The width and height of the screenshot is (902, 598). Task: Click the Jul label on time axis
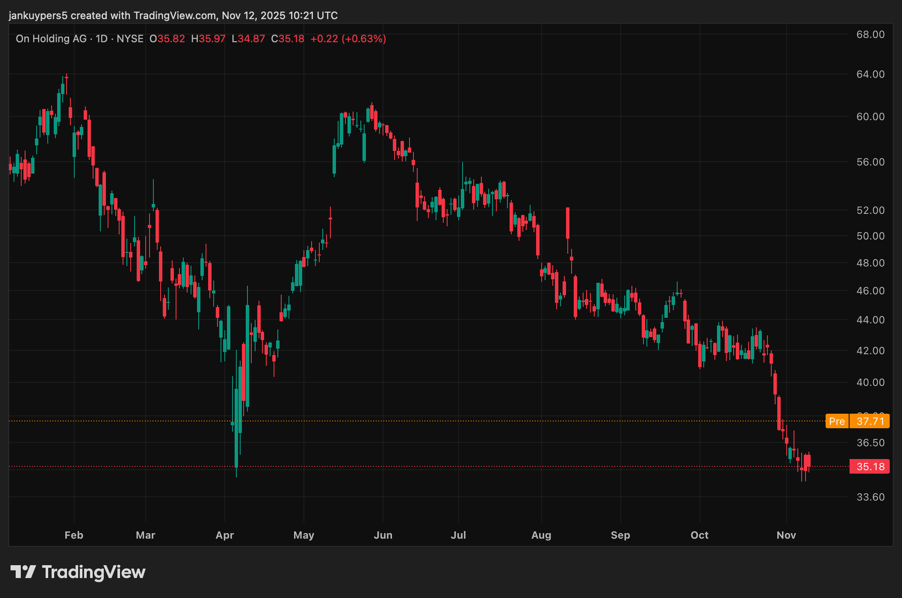pyautogui.click(x=458, y=535)
